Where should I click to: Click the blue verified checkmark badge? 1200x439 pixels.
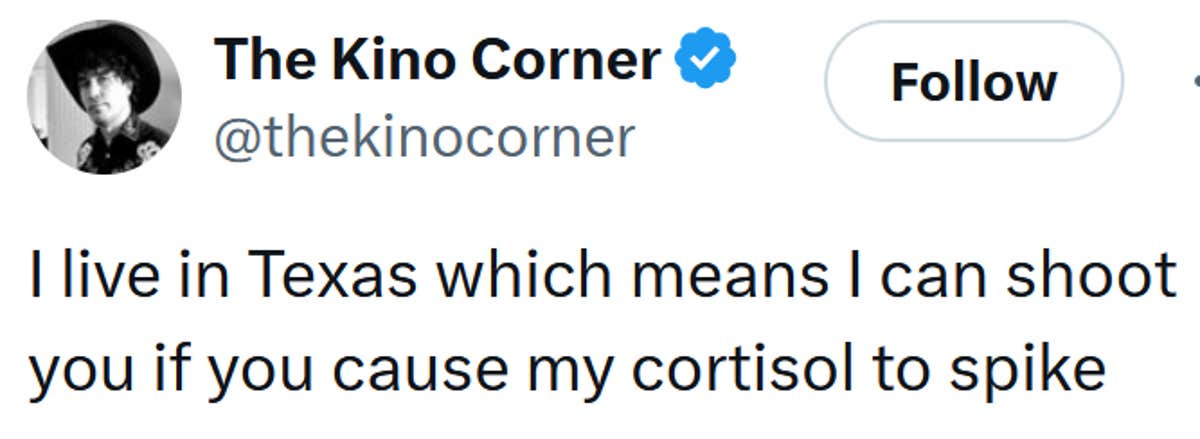coord(707,60)
